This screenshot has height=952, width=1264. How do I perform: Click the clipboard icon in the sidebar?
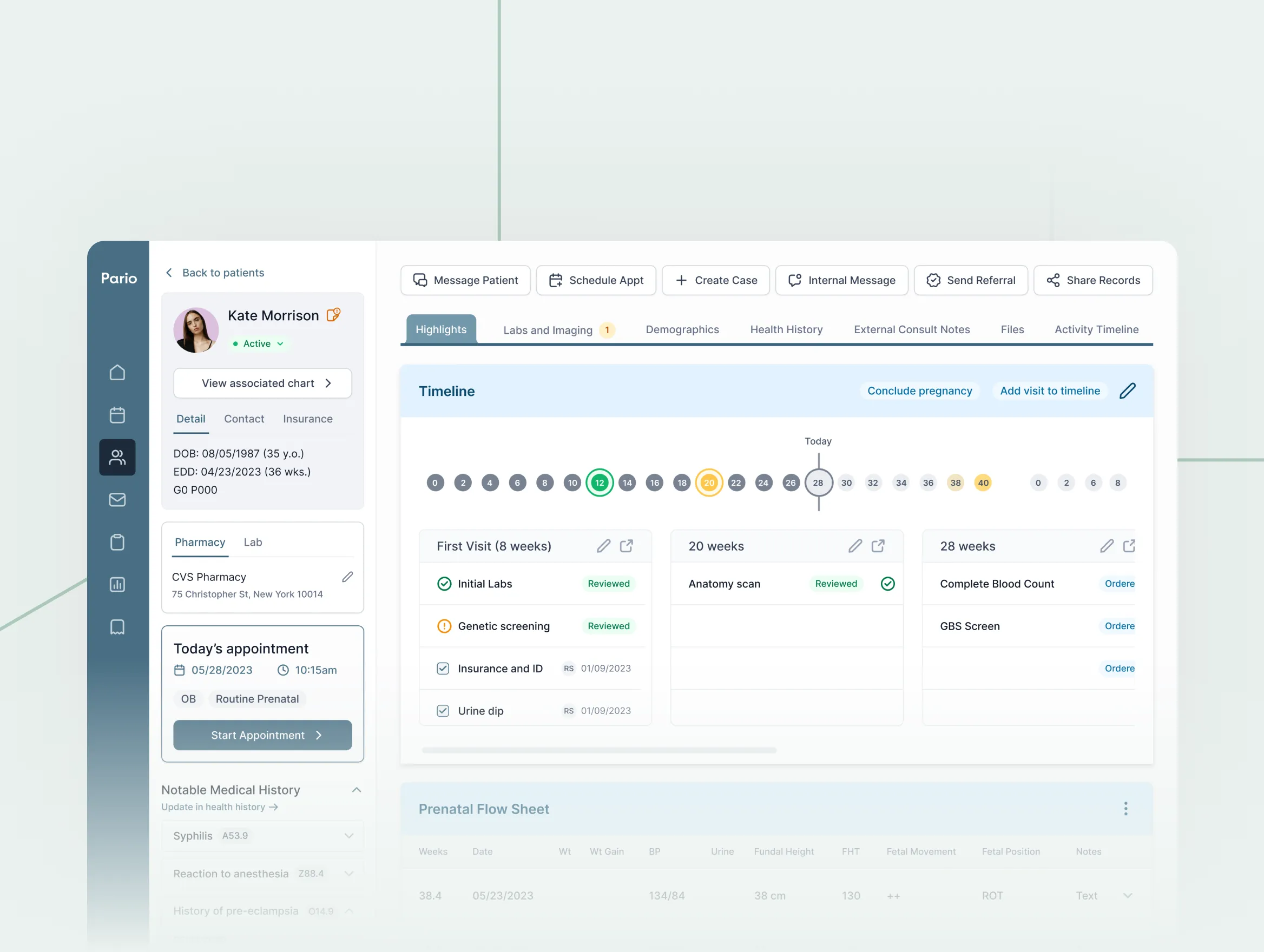[117, 542]
